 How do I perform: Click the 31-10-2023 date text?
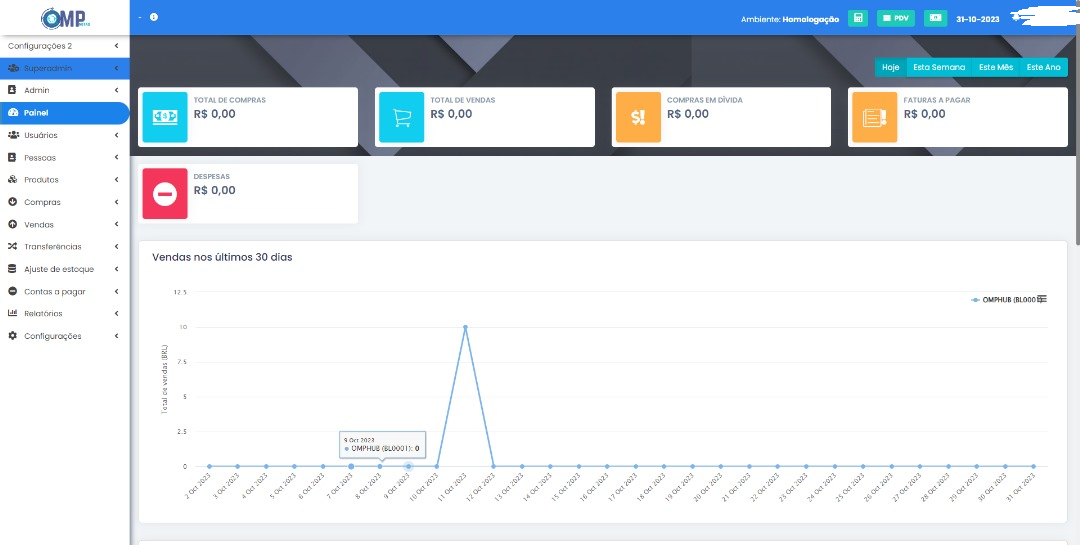pos(977,19)
